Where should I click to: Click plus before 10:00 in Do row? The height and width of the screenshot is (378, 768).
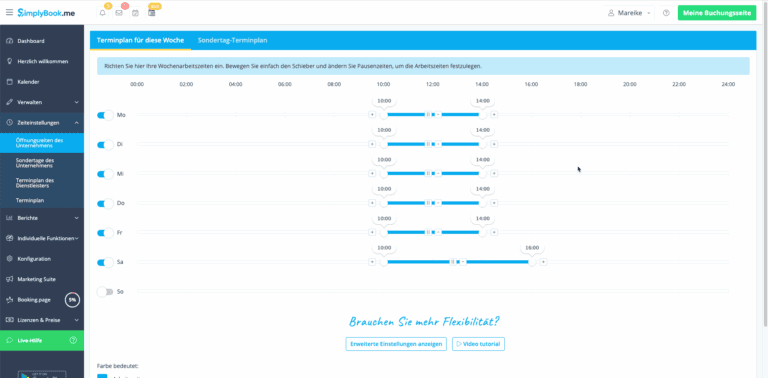[x=372, y=203]
